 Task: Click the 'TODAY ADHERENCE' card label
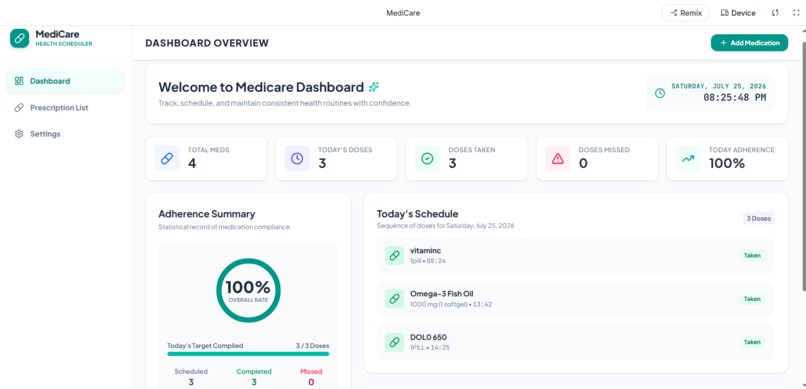click(742, 150)
